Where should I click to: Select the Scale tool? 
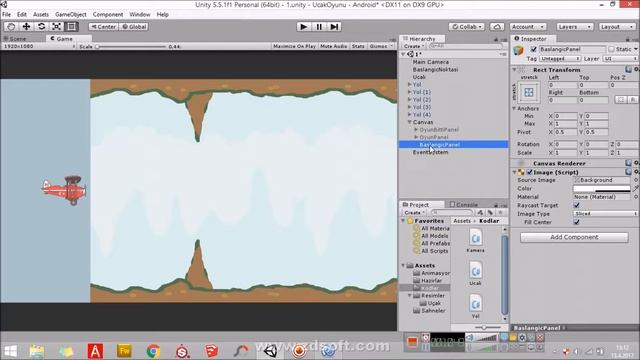click(56, 27)
